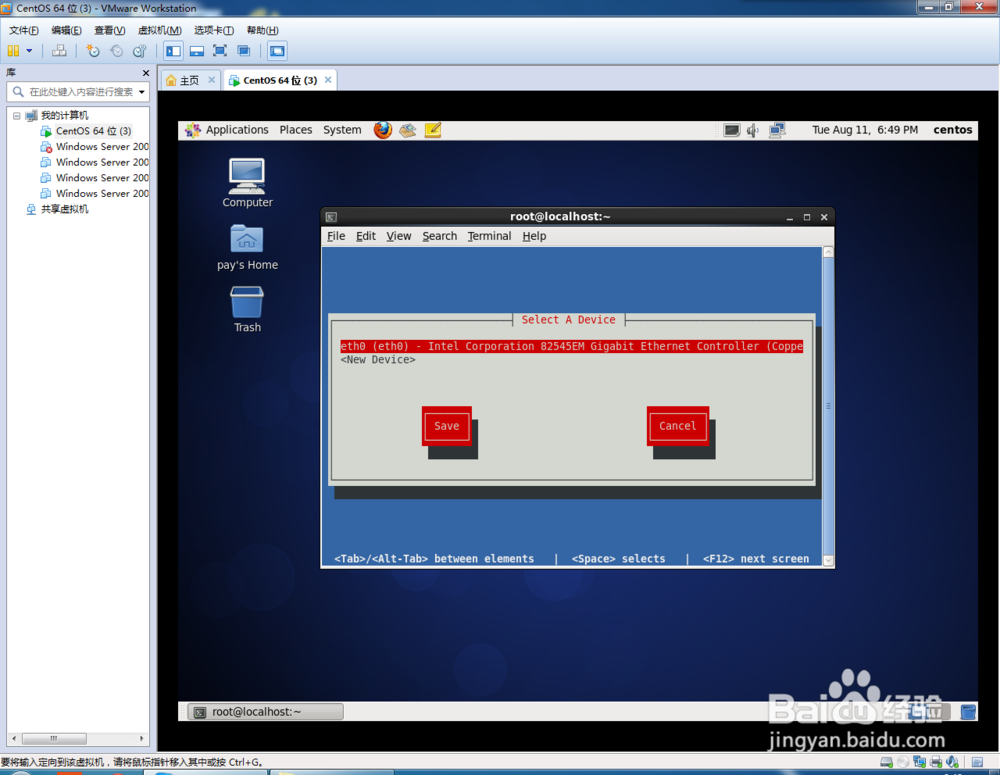This screenshot has height=775, width=1000.
Task: Click the centos user name in panel
Action: coord(953,129)
